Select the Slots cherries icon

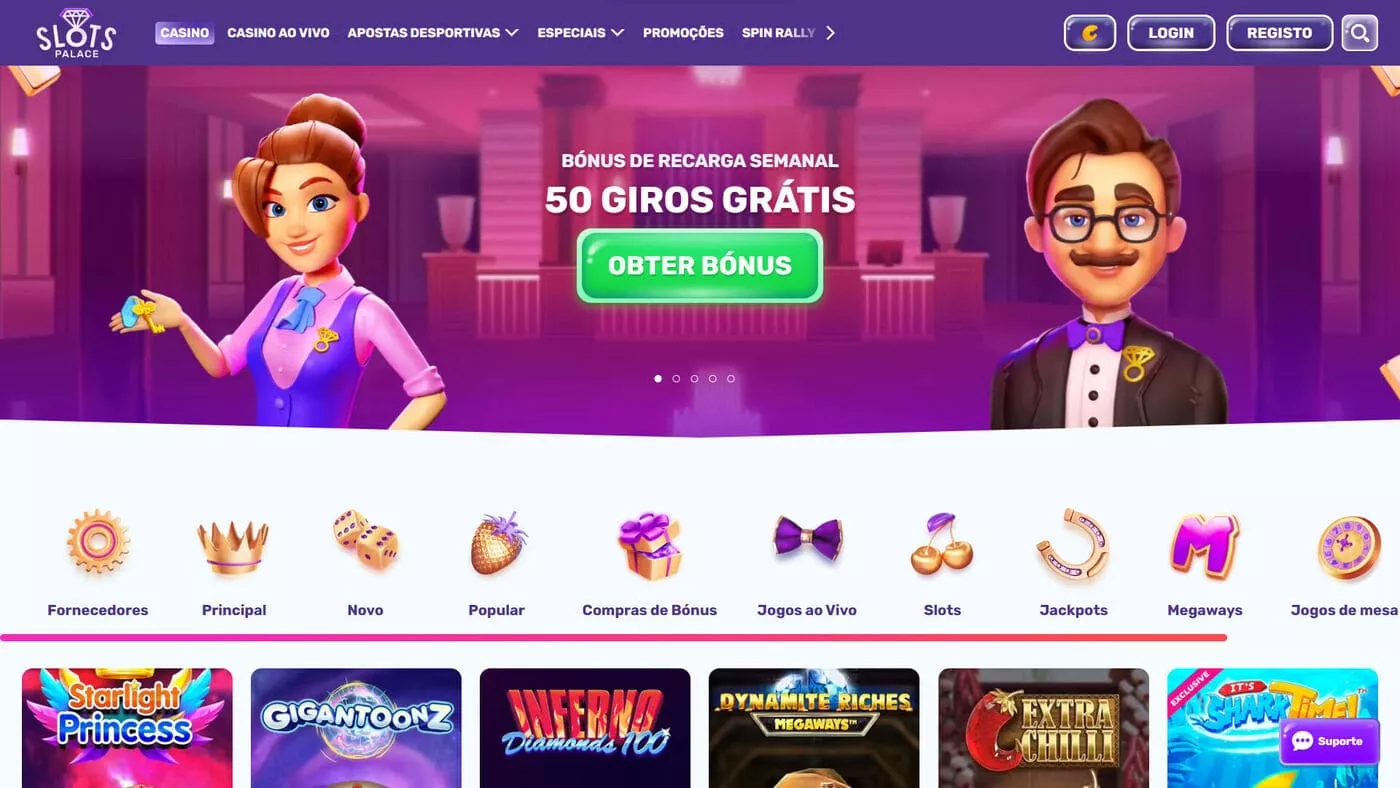coord(942,544)
